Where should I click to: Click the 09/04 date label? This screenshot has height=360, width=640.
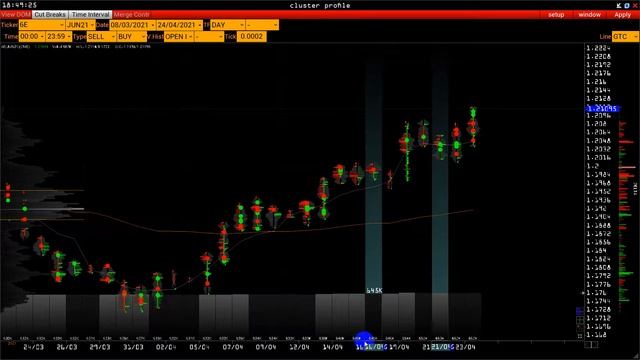click(266, 347)
